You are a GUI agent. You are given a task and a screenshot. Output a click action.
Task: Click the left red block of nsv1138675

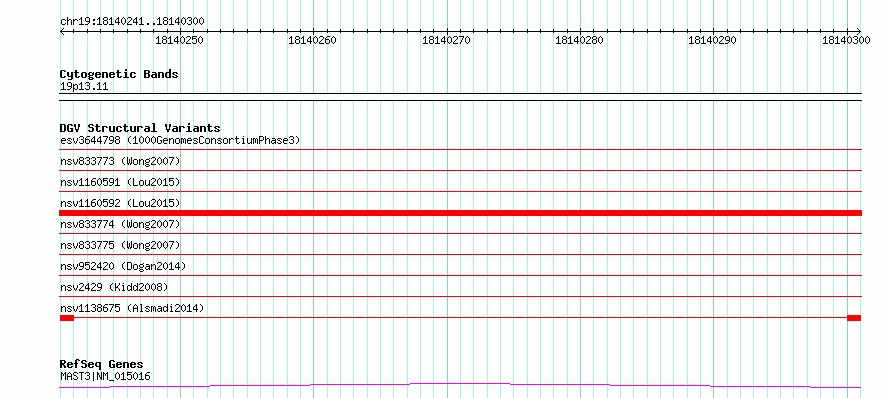67,318
